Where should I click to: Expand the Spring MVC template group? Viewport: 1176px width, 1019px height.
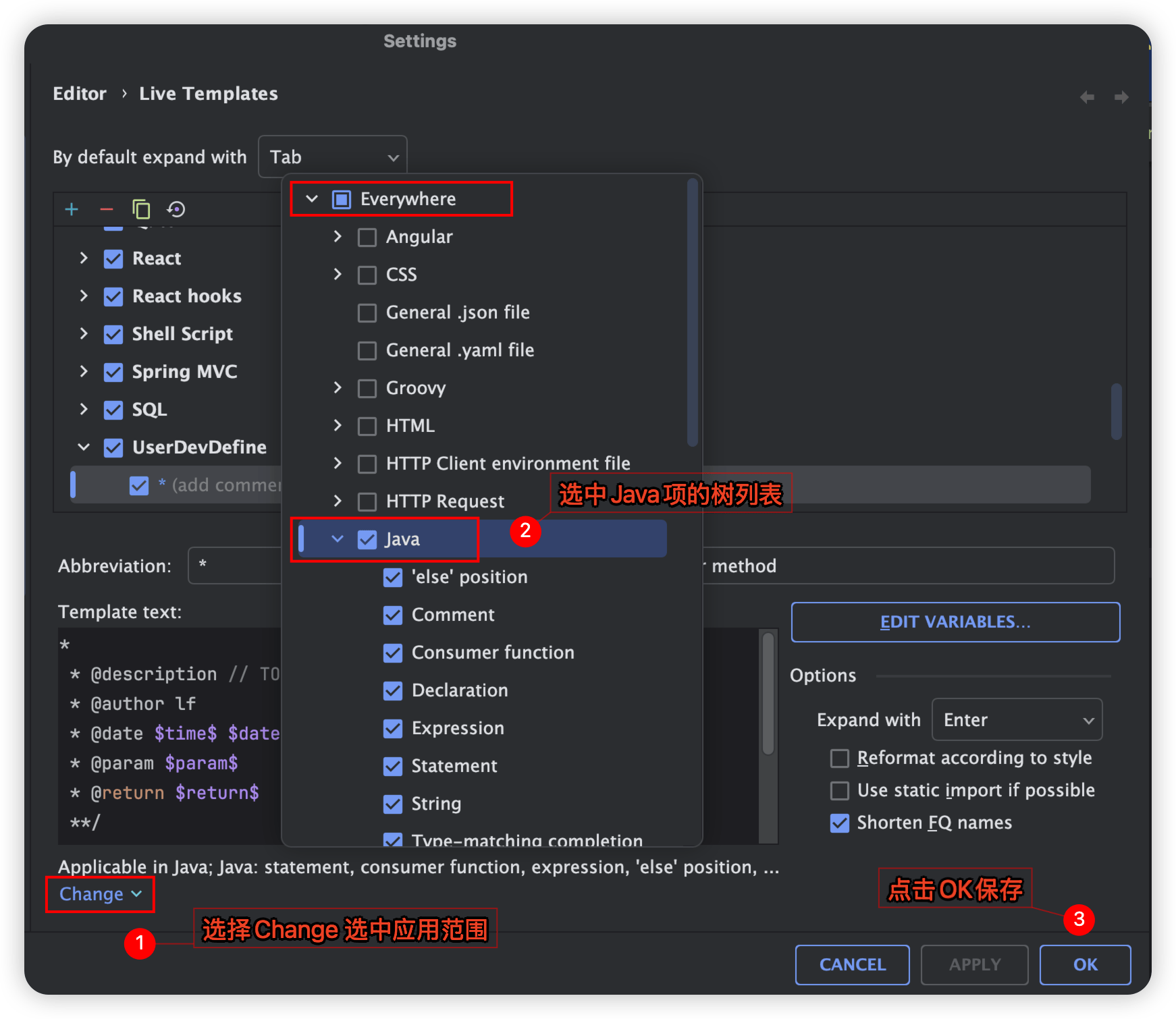84,372
